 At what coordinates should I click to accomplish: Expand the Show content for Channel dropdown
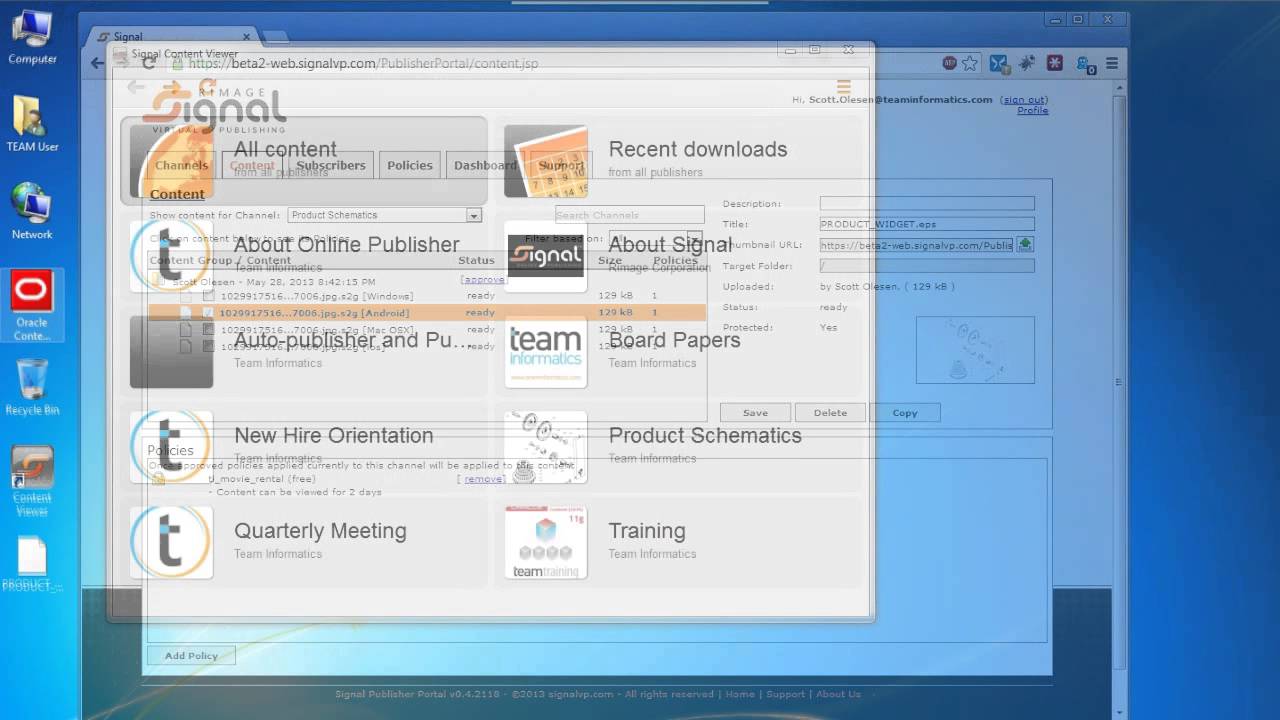click(384, 215)
